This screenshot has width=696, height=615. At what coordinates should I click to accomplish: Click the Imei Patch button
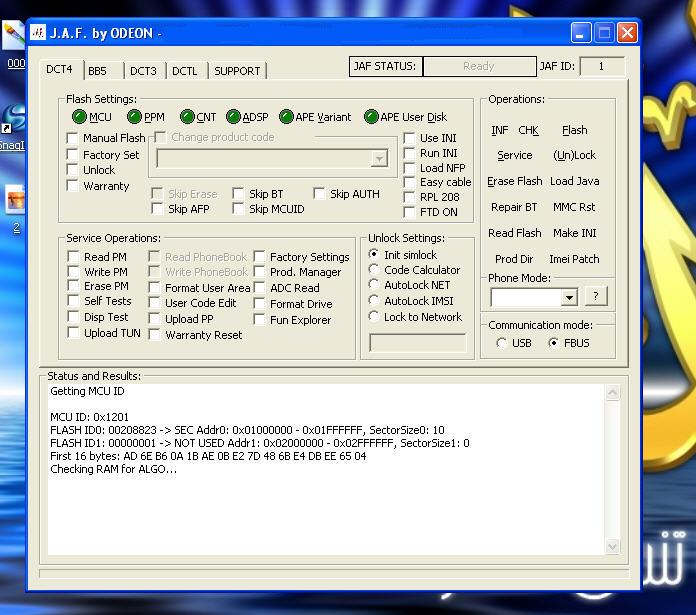coord(574,259)
